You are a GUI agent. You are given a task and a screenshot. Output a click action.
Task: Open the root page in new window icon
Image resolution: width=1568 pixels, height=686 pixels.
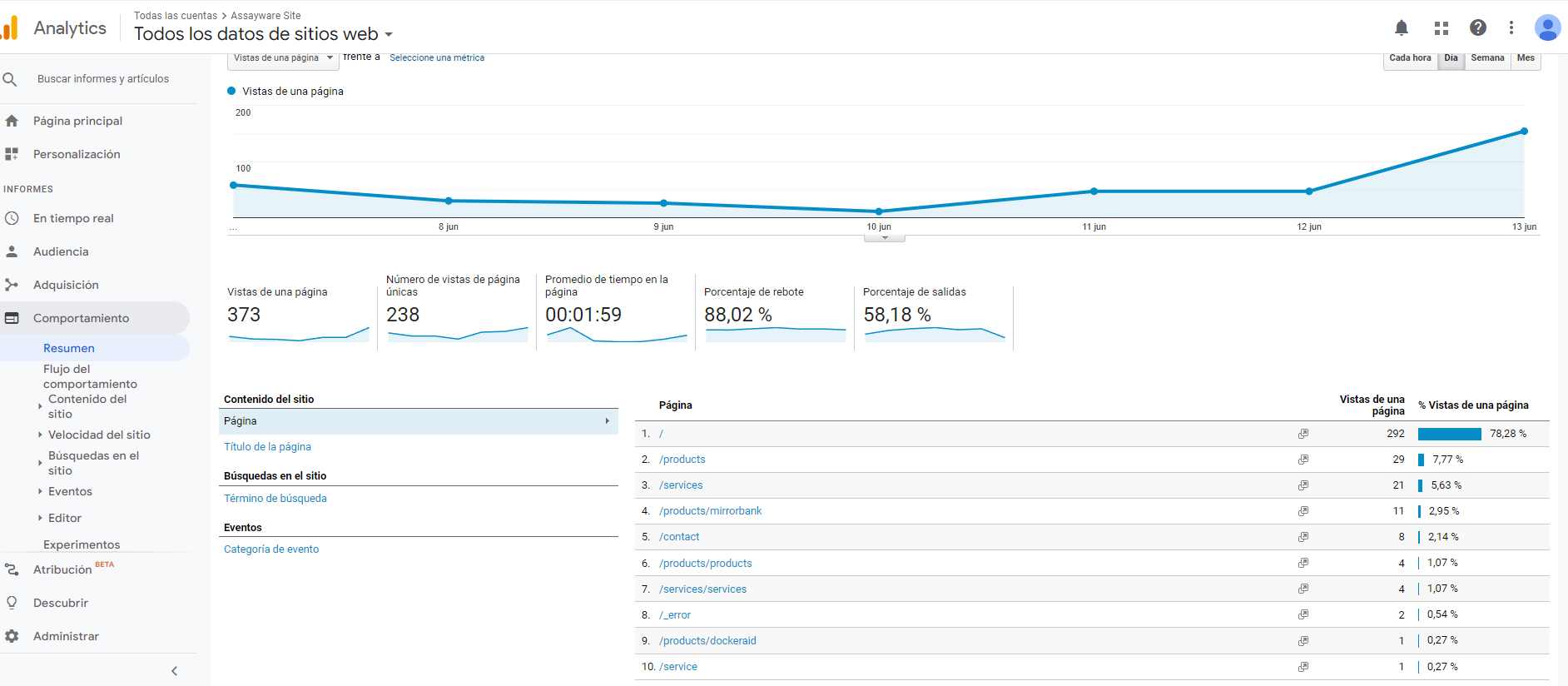pos(1303,434)
